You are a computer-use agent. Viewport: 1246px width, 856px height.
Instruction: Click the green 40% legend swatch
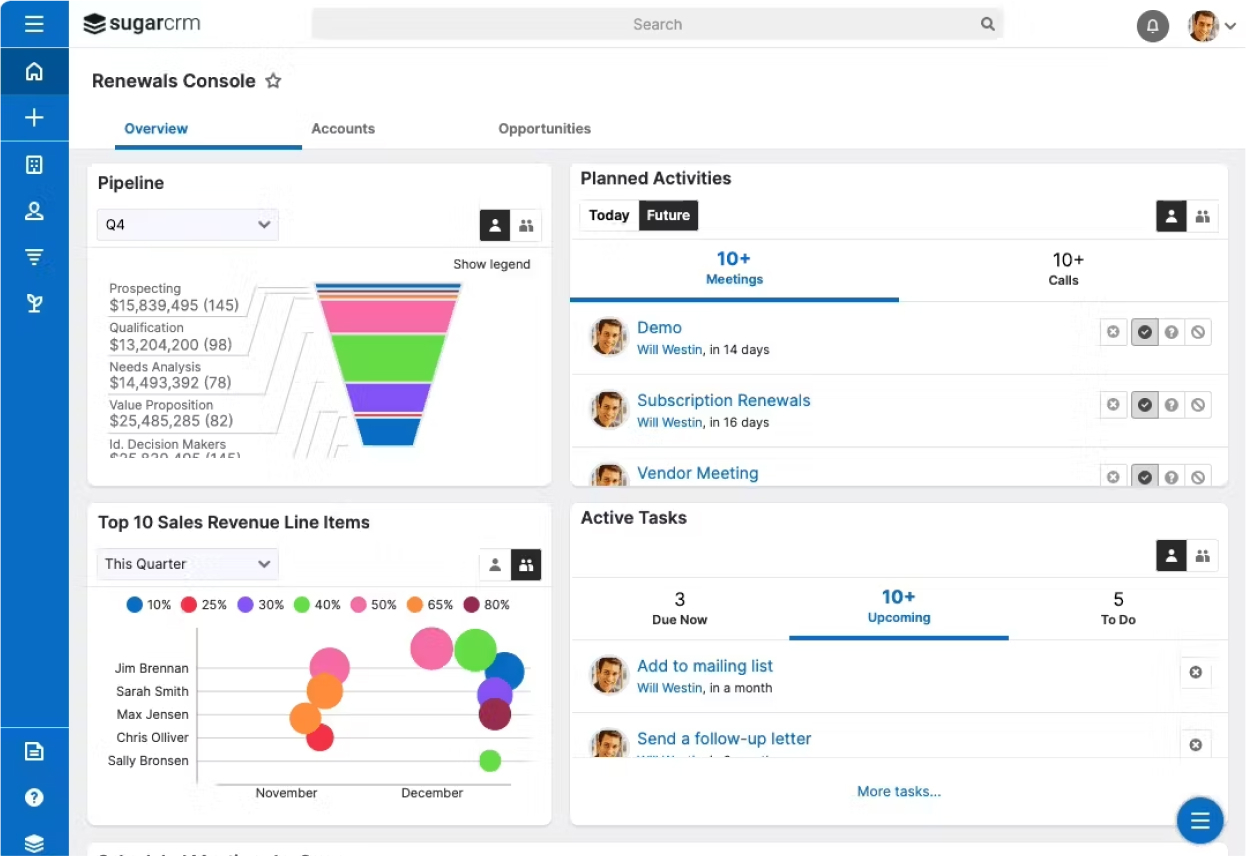click(302, 605)
